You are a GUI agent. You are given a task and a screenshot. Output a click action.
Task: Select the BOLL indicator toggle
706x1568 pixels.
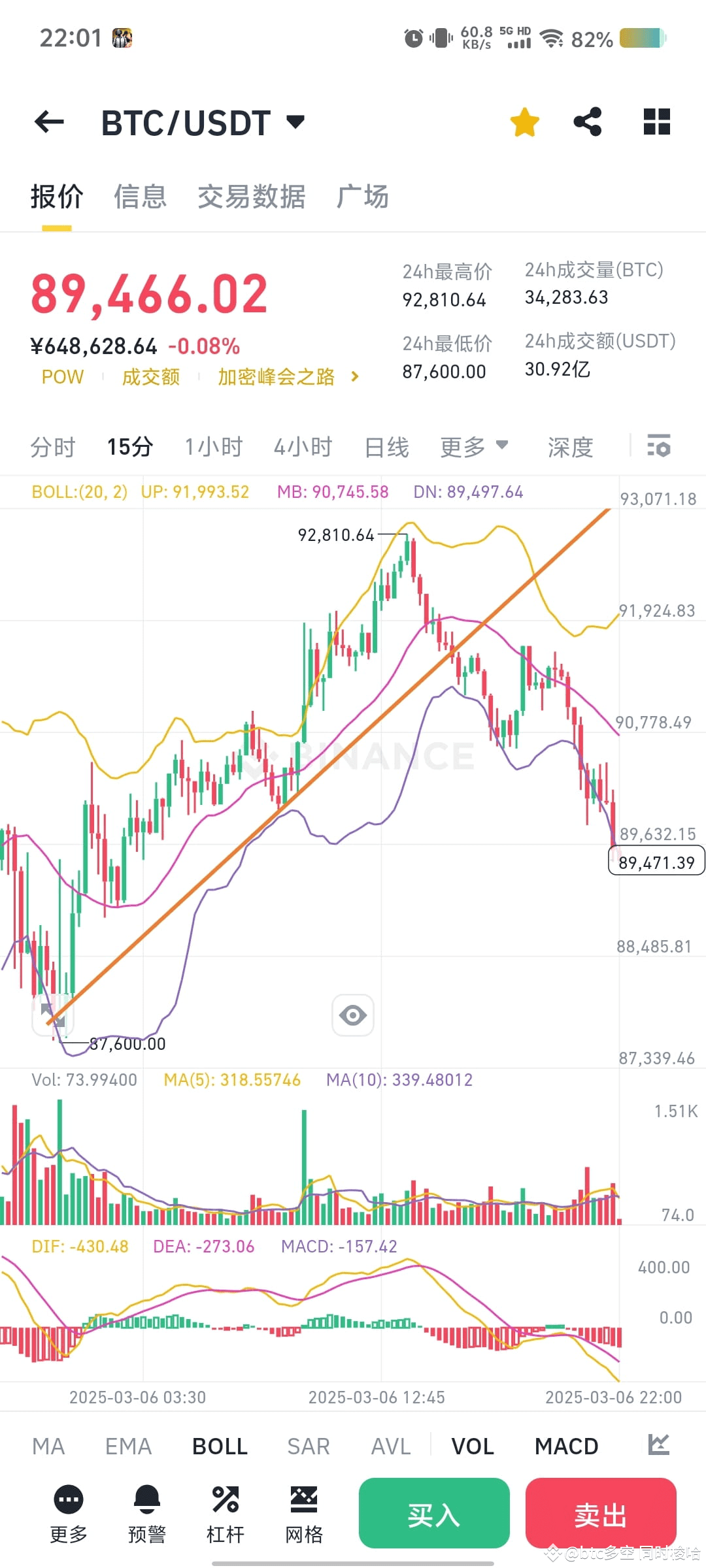(219, 1445)
